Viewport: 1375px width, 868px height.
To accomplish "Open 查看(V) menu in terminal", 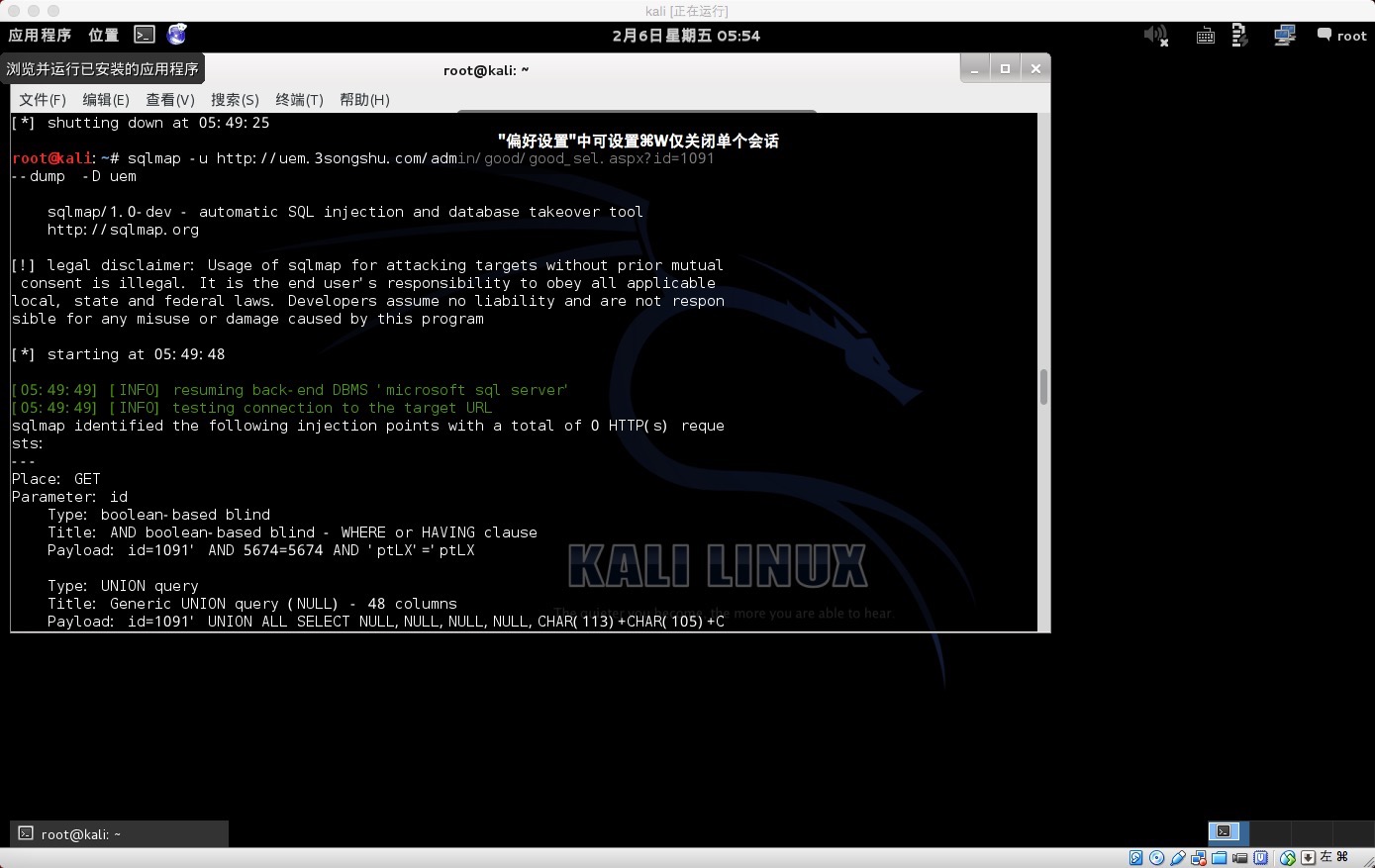I will 170,100.
